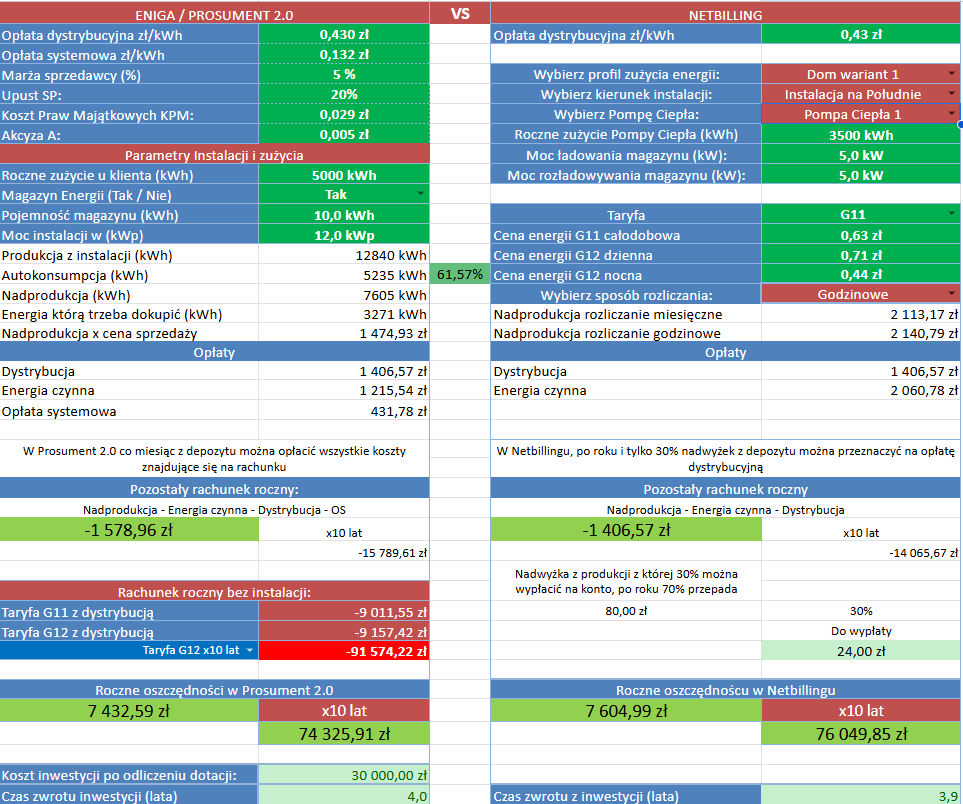Open the Magazyn Energii "Tak" dropdown
The image size is (963, 804).
coord(420,194)
